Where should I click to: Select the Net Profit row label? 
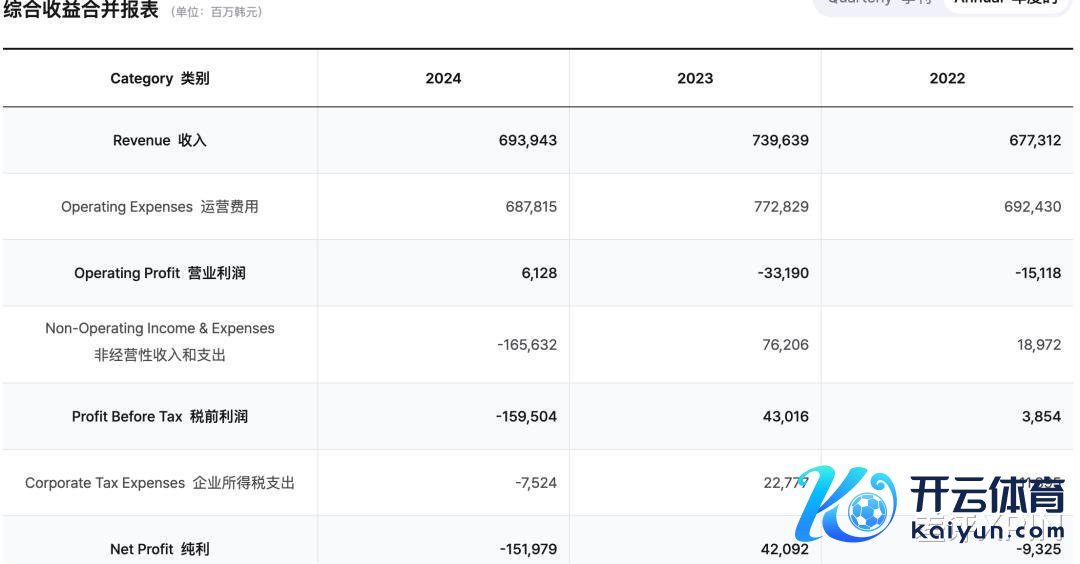[x=160, y=549]
